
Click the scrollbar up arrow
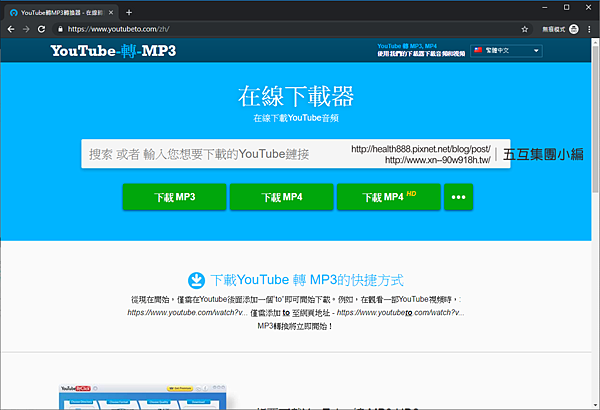pos(596,42)
